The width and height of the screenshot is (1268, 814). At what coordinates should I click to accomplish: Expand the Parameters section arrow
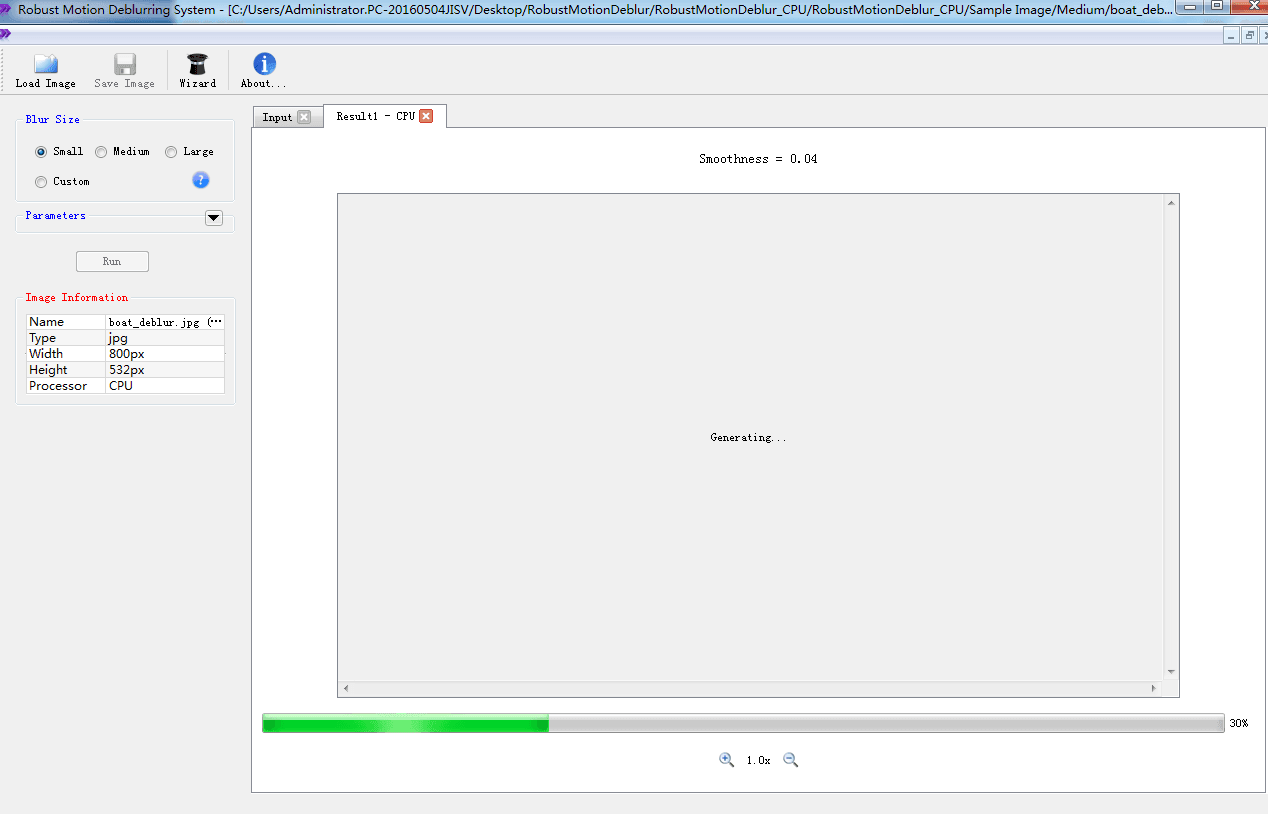coord(213,218)
